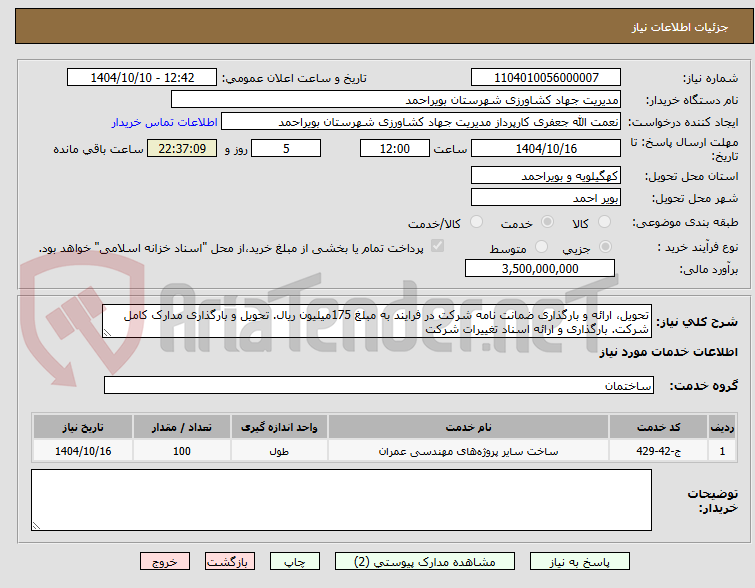The height and width of the screenshot is (588, 755).
Task: Click service code cell ج-42-429
Action: (x=658, y=451)
